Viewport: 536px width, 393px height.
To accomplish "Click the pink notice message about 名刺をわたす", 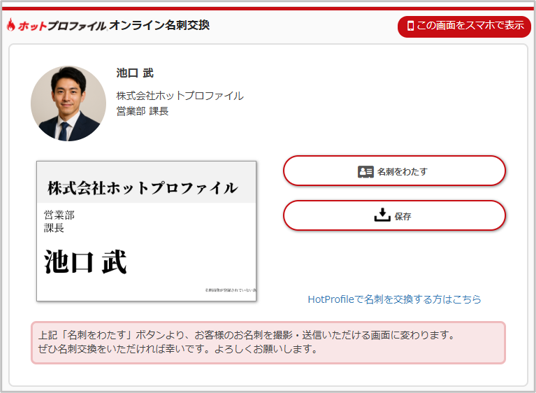I will (268, 342).
